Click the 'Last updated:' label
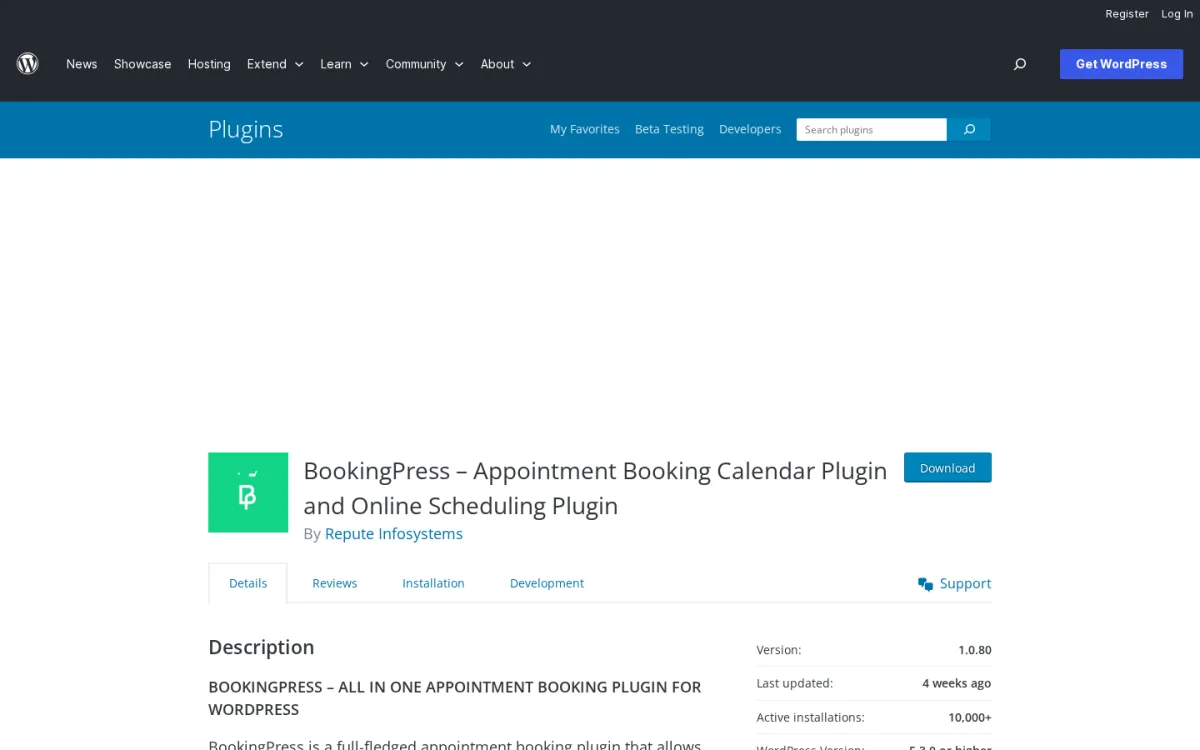Screen dimensions: 1200x750 tap(795, 683)
